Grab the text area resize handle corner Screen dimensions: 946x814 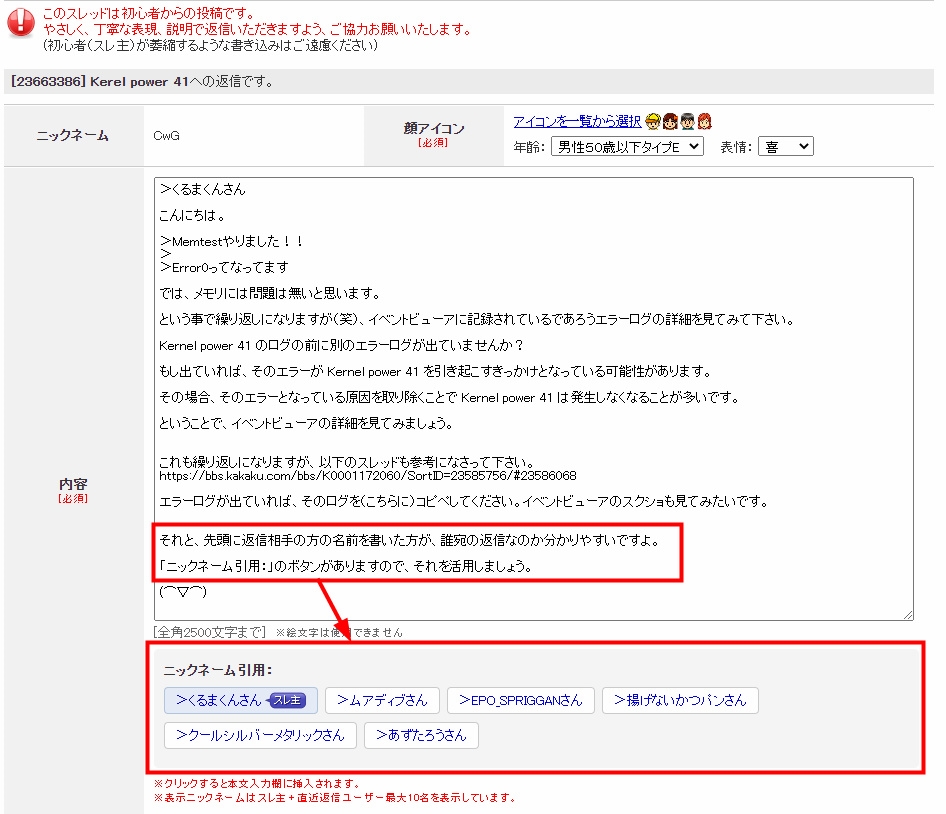908,614
